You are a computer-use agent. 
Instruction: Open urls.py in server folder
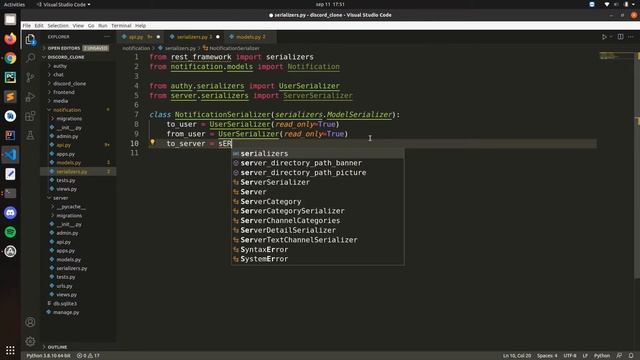click(x=64, y=286)
